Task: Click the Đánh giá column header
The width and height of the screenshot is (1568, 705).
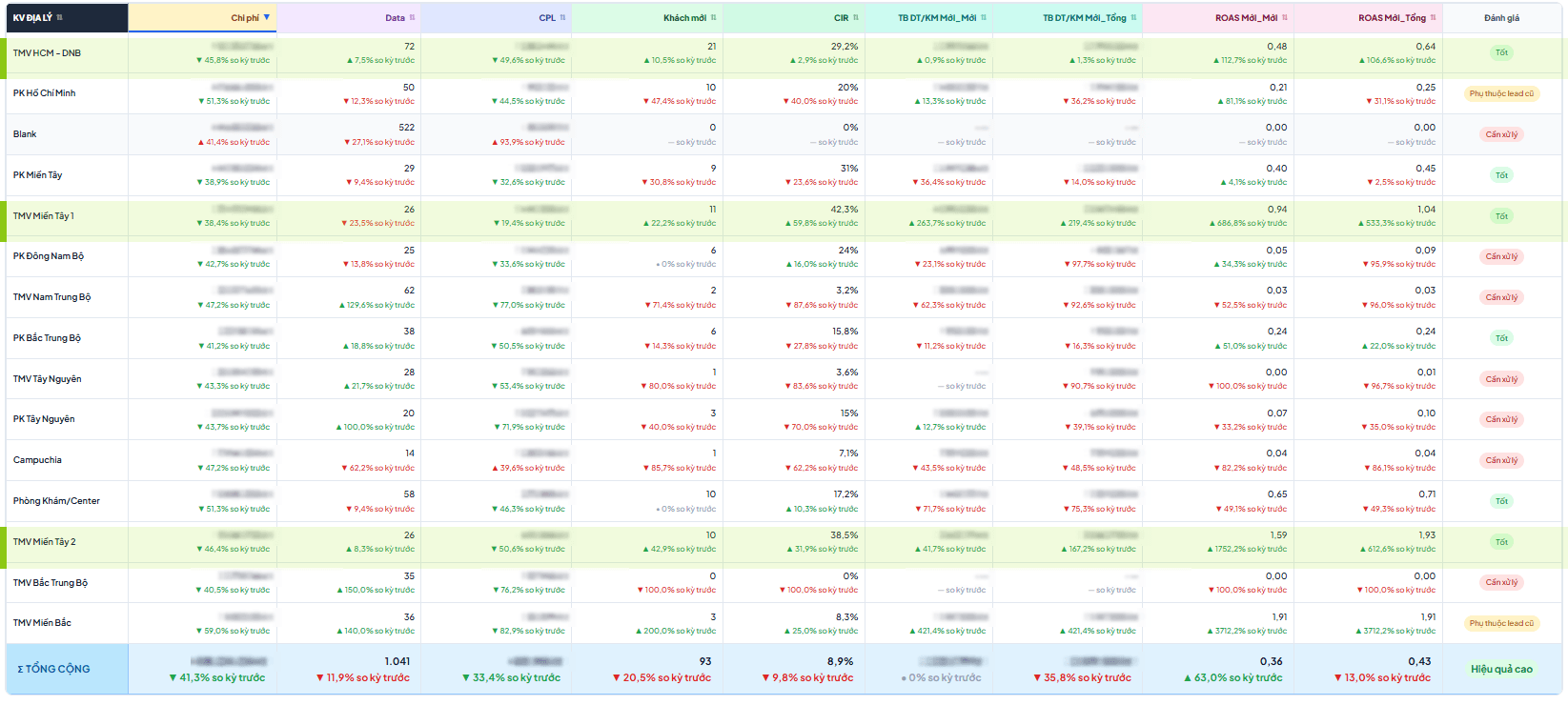Action: (x=1501, y=18)
